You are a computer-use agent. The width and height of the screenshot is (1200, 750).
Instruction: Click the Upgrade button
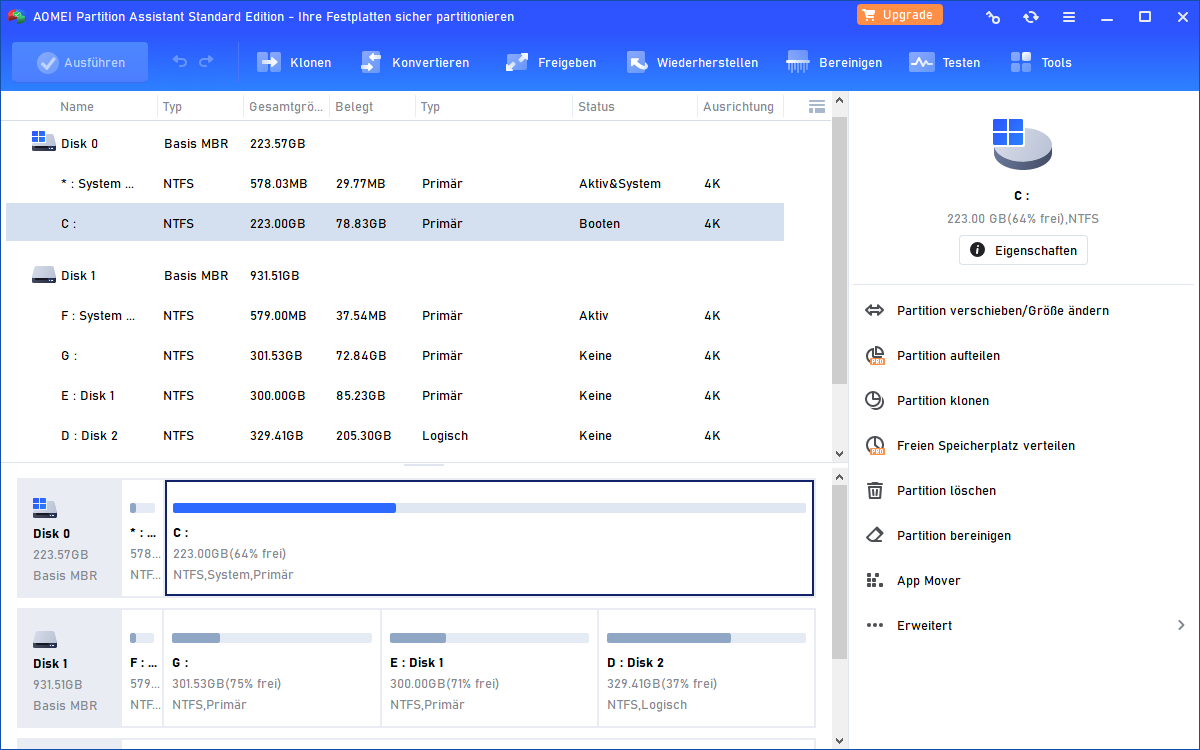[899, 15]
